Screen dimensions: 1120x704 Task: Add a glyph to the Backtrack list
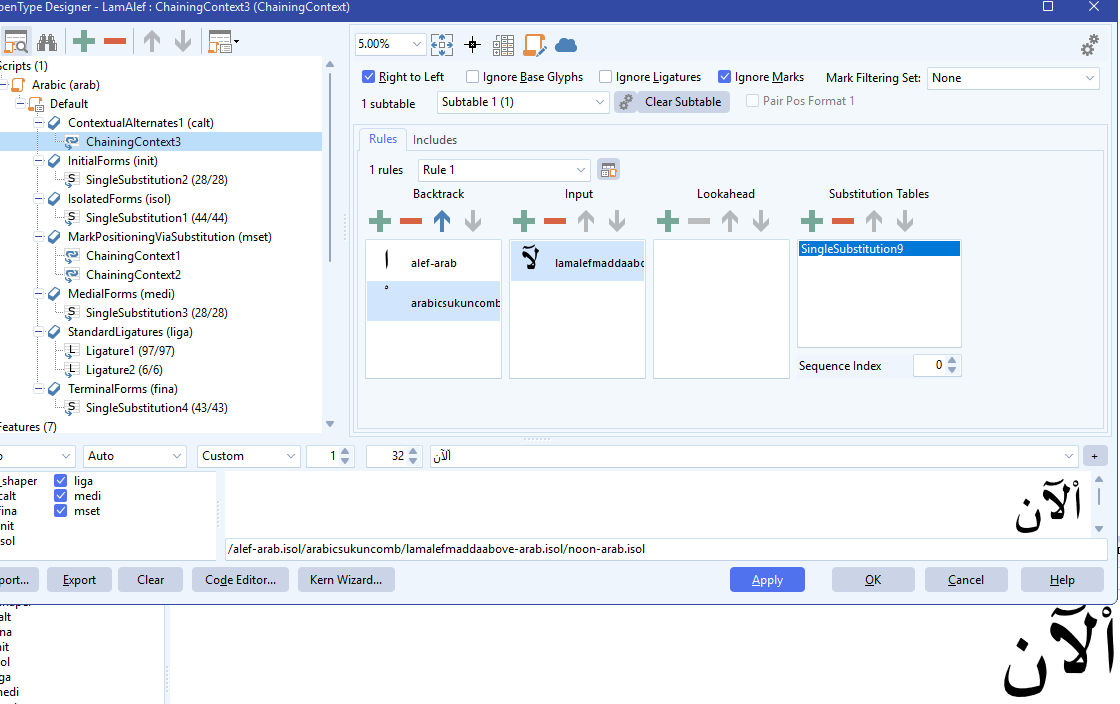pyautogui.click(x=380, y=220)
